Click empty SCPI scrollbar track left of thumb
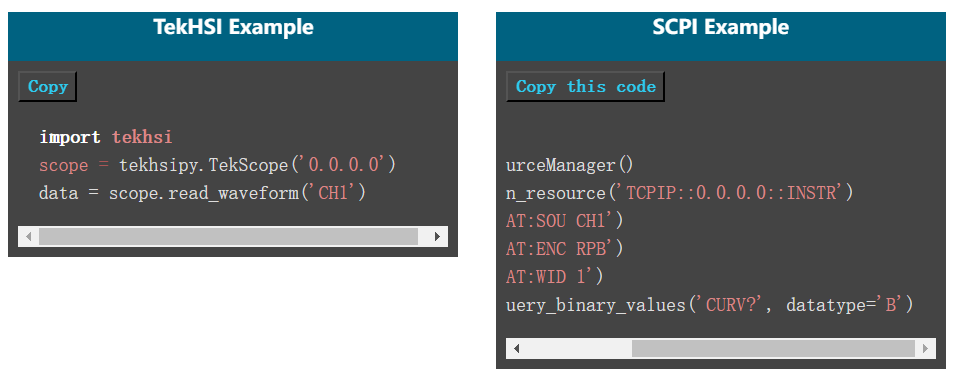This screenshot has height=374, width=959. tap(579, 348)
